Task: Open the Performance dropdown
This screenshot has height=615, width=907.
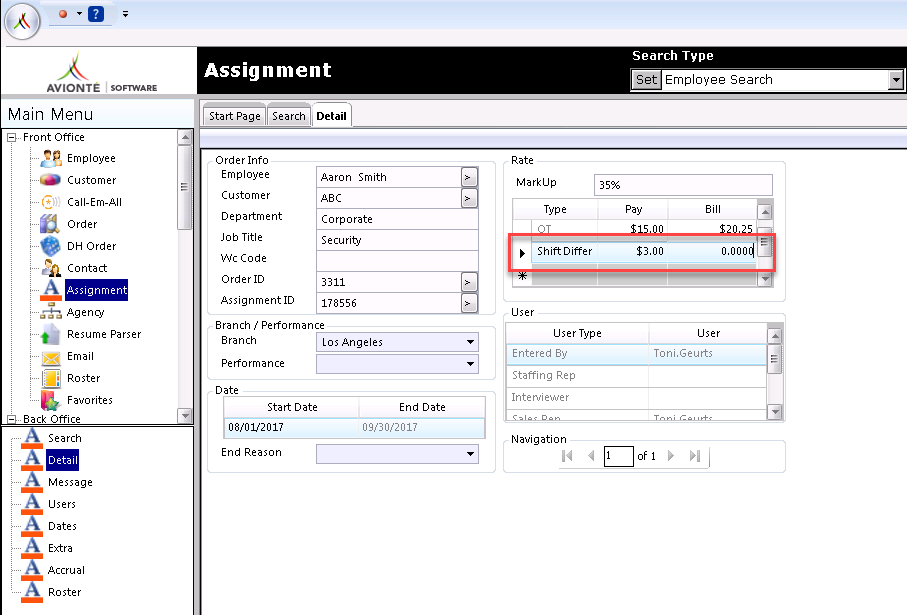Action: click(x=470, y=364)
